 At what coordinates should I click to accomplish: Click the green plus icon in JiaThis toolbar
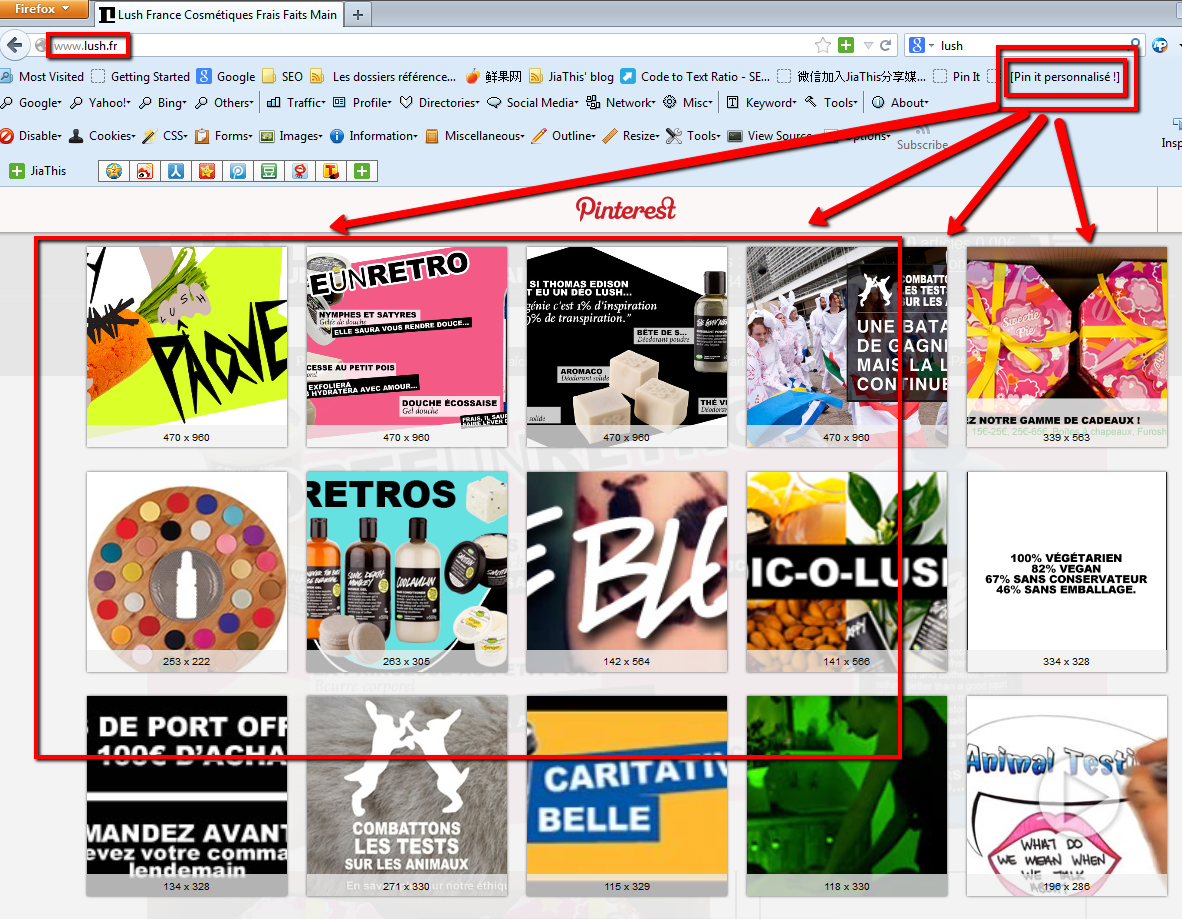tap(361, 171)
